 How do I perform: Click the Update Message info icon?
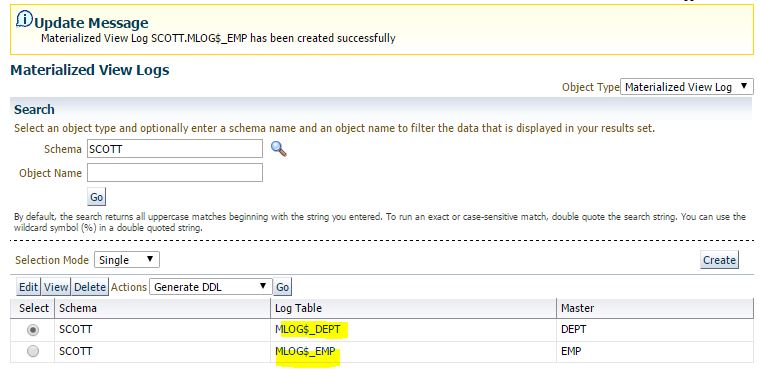point(24,19)
